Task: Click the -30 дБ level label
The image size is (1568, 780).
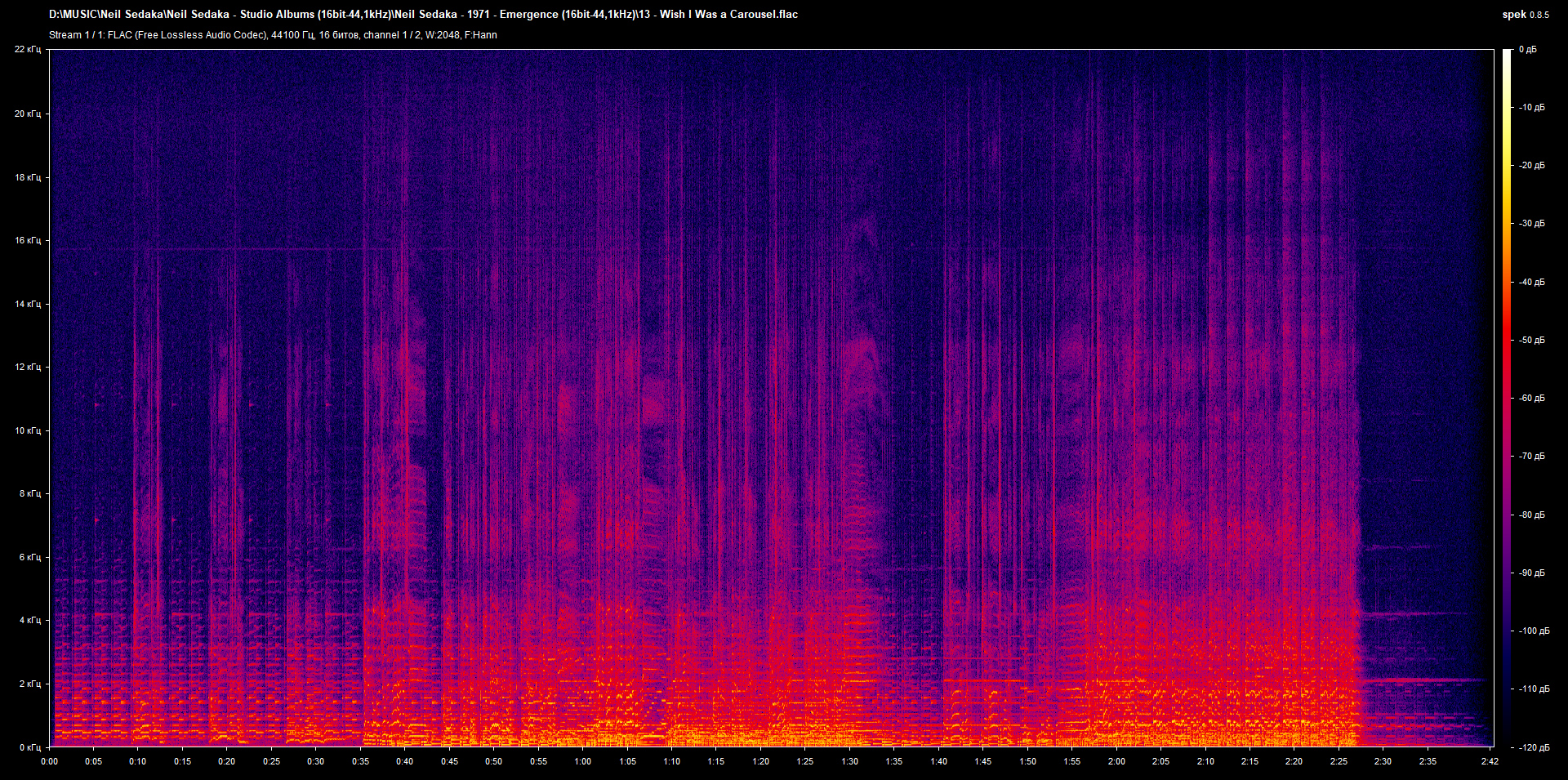Action: pos(1531,224)
